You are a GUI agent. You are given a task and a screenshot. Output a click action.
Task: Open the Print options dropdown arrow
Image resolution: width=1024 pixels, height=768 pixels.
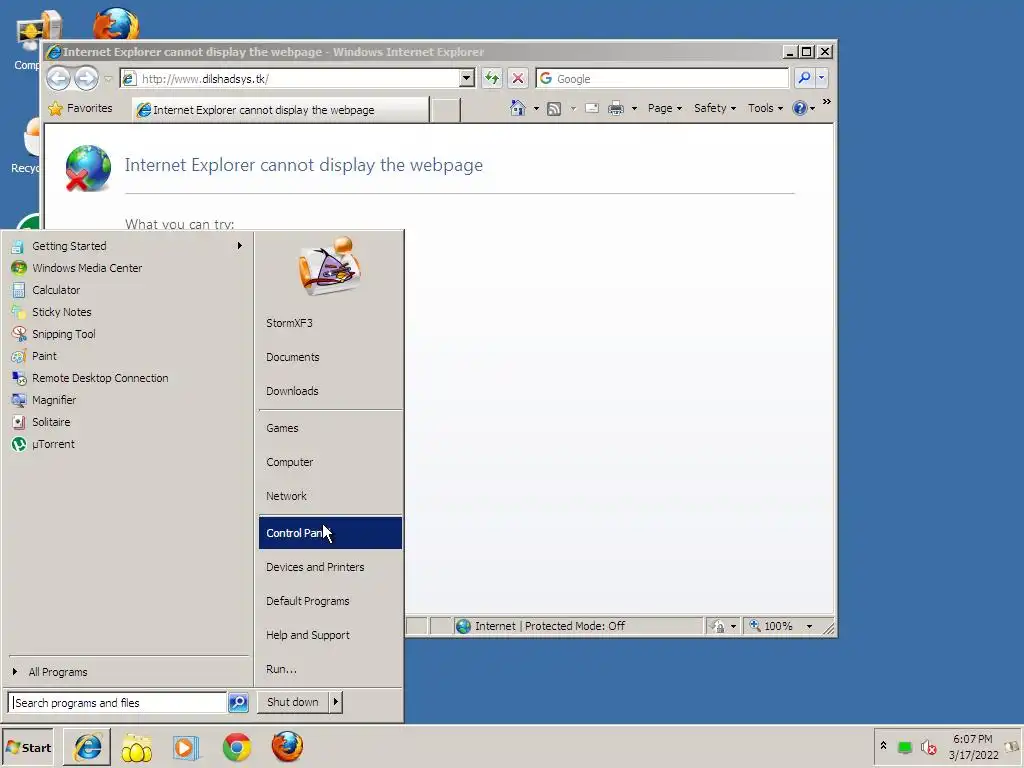click(x=633, y=109)
